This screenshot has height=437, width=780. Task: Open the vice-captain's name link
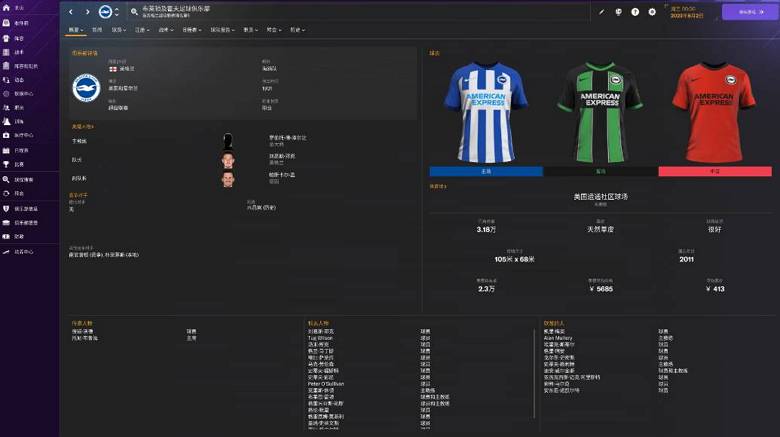coord(282,175)
